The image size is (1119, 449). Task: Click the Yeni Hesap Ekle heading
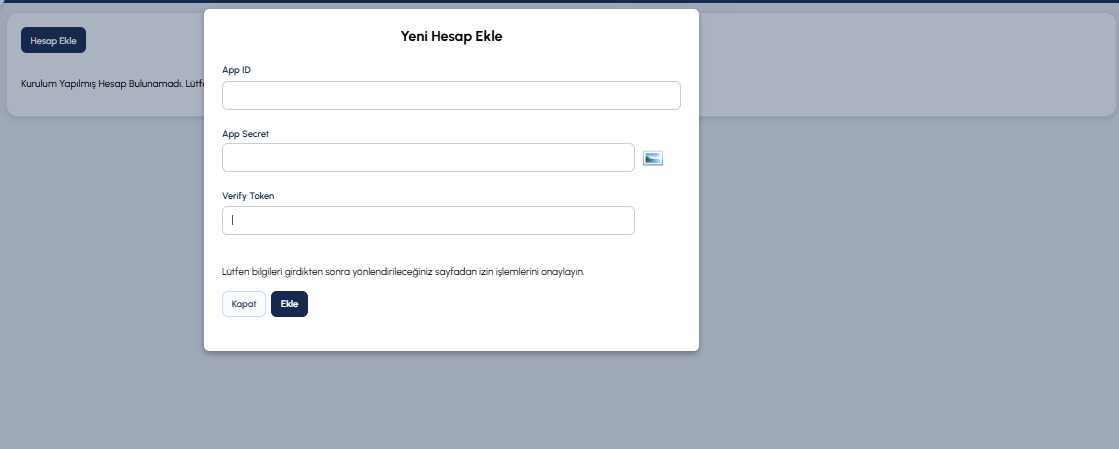(451, 36)
